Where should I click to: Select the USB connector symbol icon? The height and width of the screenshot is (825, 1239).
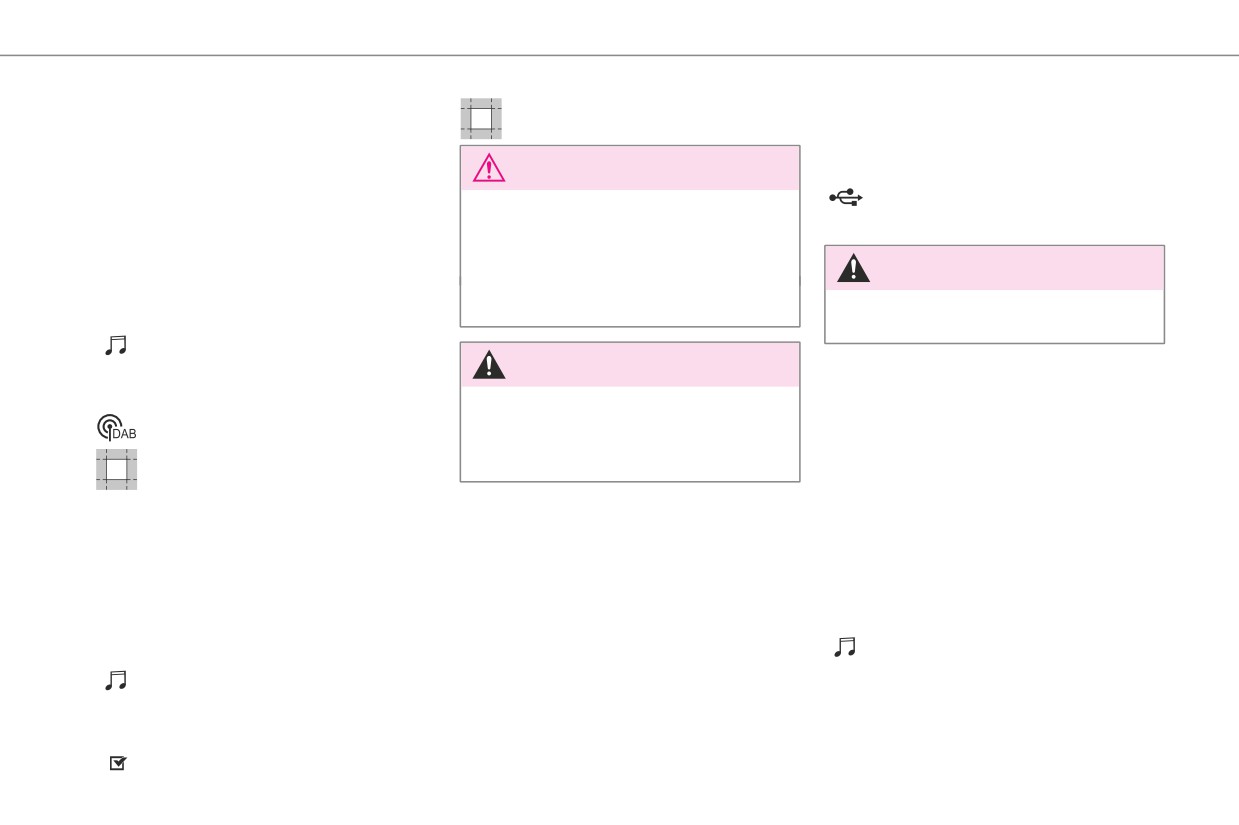[845, 199]
